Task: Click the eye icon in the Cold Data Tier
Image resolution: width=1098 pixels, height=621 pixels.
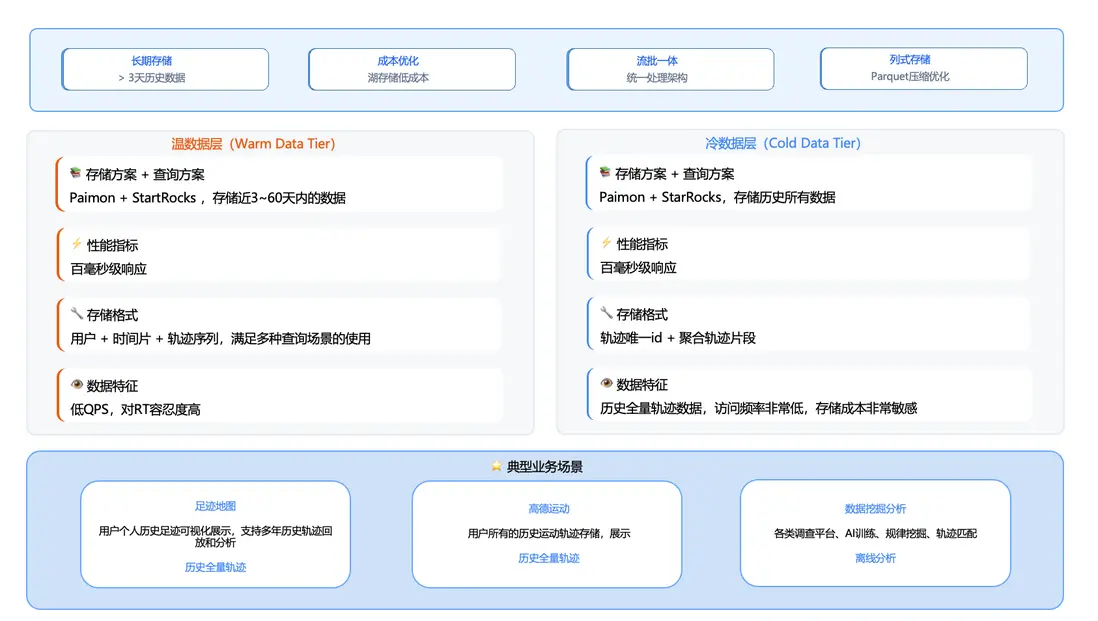Action: click(606, 383)
